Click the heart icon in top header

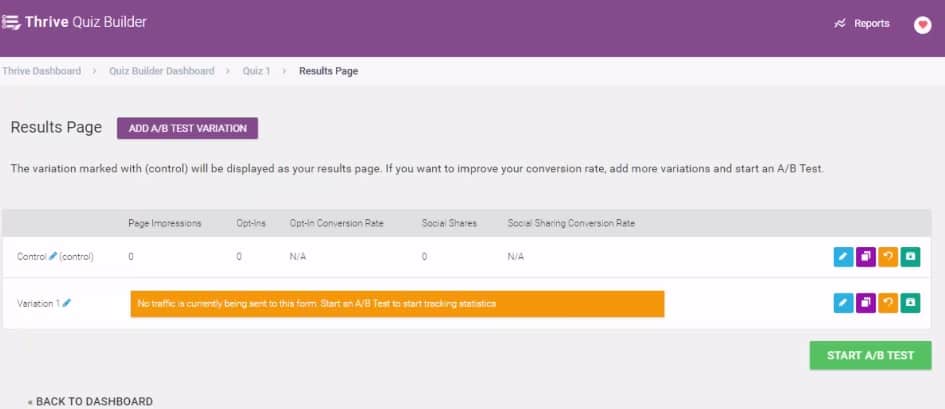click(922, 25)
